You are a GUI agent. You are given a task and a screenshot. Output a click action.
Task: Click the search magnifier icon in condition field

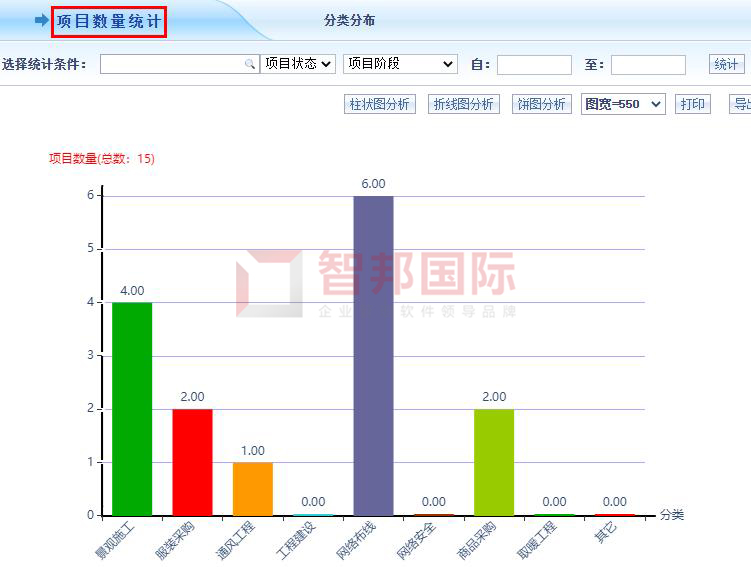pos(250,64)
